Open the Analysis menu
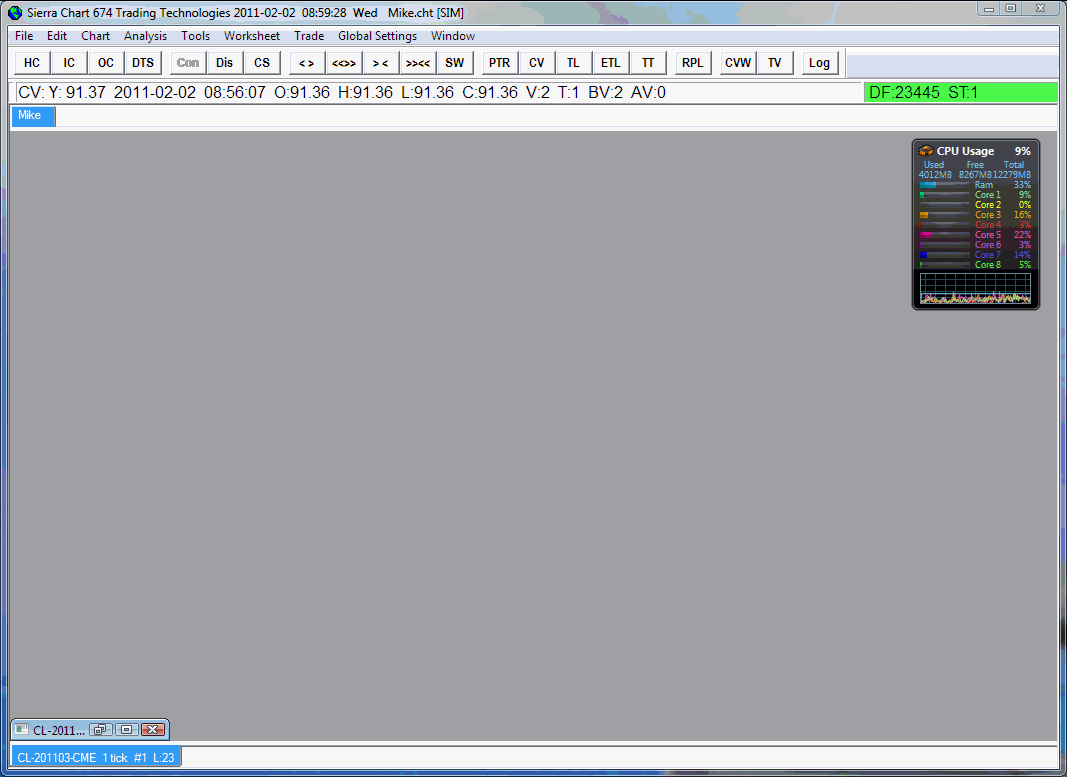 [x=145, y=36]
